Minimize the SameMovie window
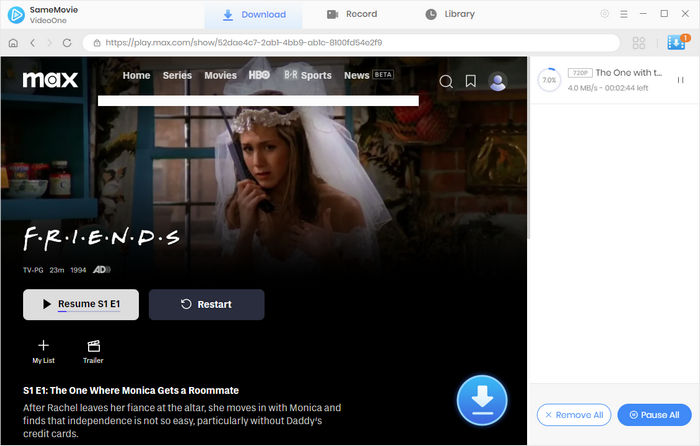Screen dimensions: 700x446 point(643,14)
